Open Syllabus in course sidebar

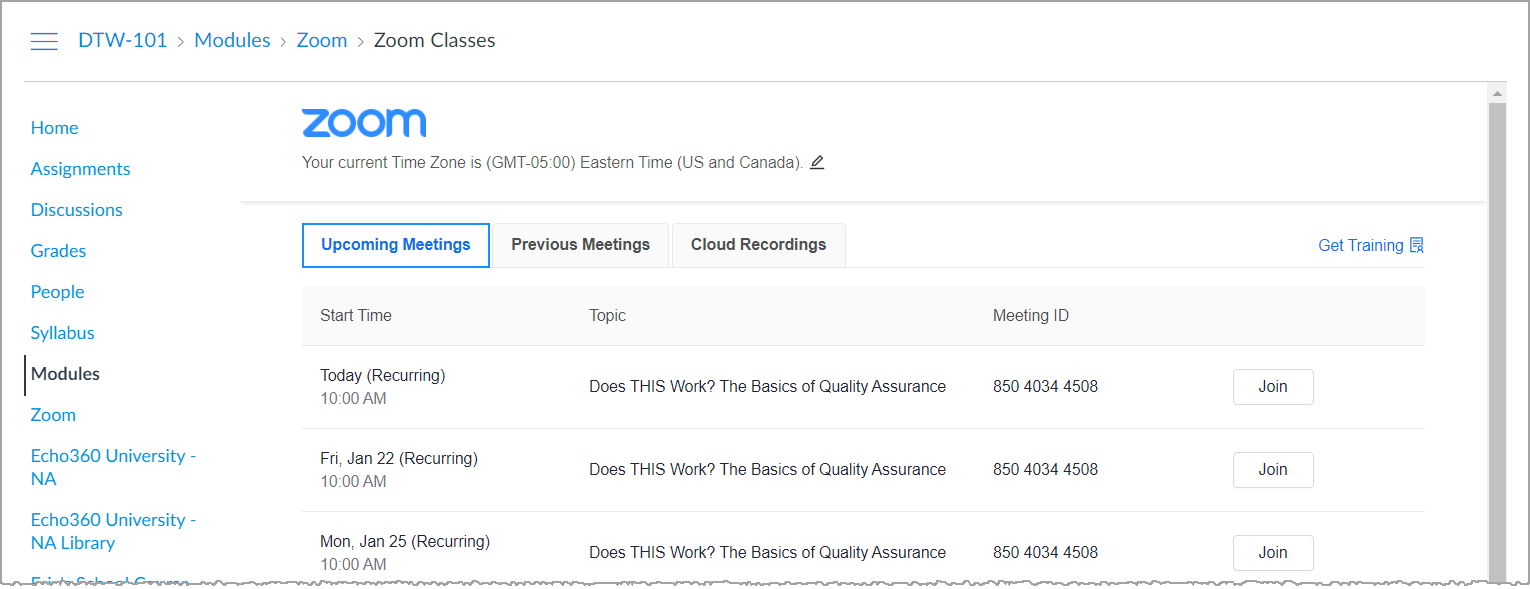coord(62,333)
